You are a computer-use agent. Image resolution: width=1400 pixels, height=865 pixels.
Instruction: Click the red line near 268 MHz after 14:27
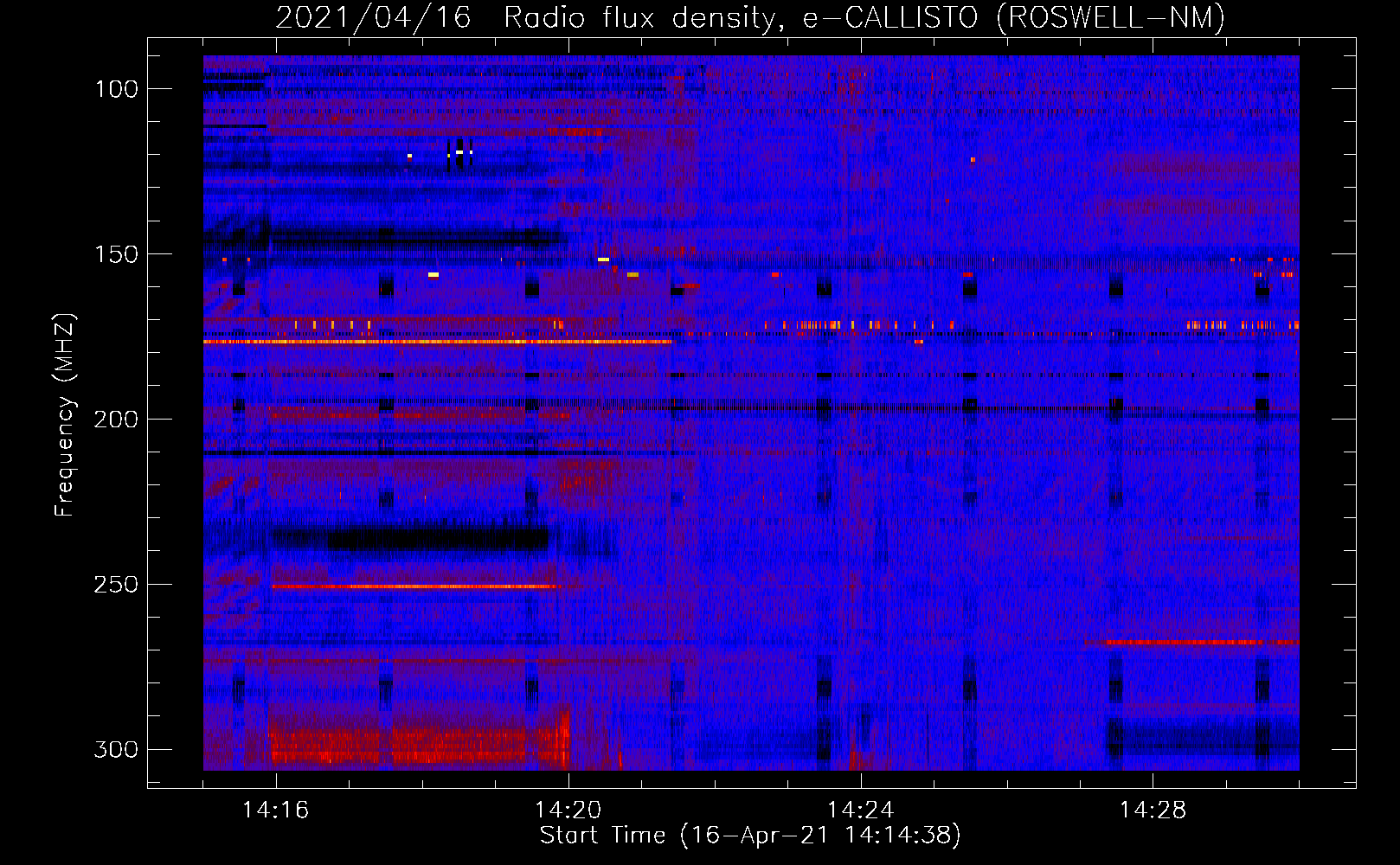coord(1191,643)
